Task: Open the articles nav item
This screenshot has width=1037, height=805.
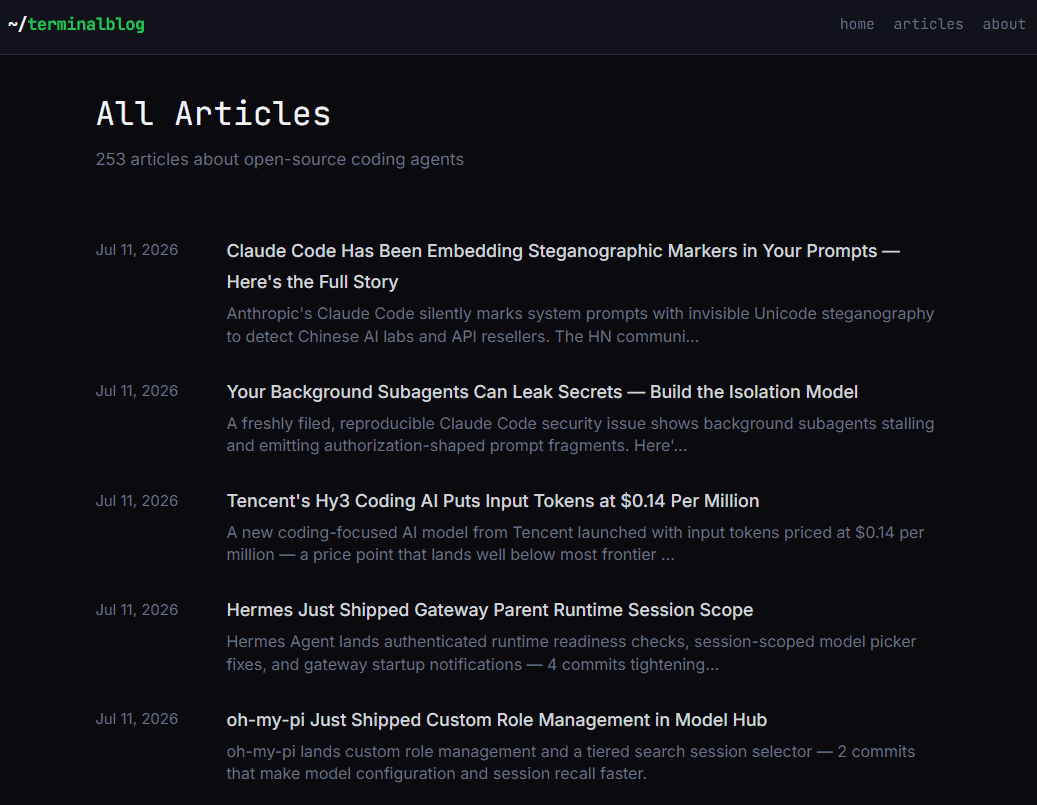Action: [x=928, y=24]
